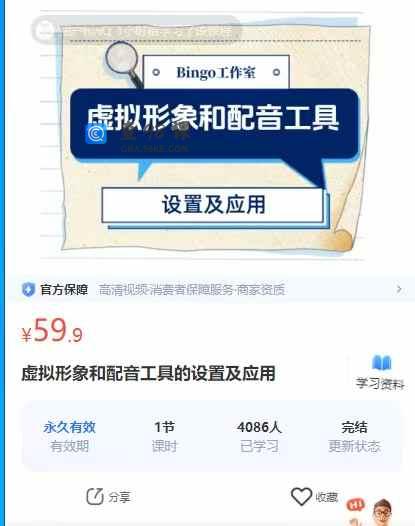Click the 官方保障 shield icon

[x=28, y=290]
